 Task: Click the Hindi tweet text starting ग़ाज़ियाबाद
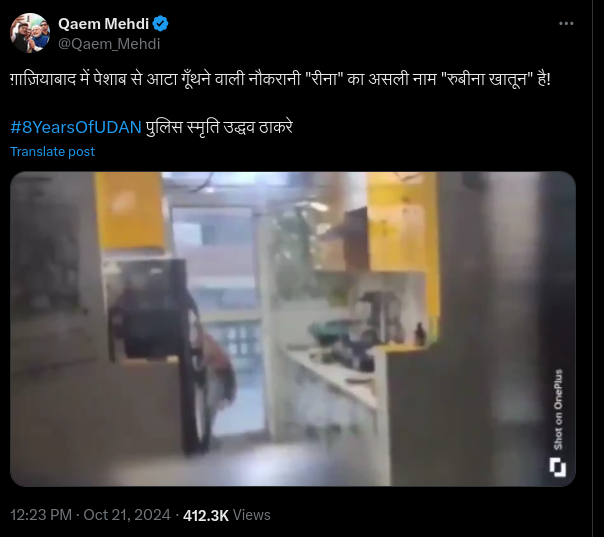pos(280,79)
